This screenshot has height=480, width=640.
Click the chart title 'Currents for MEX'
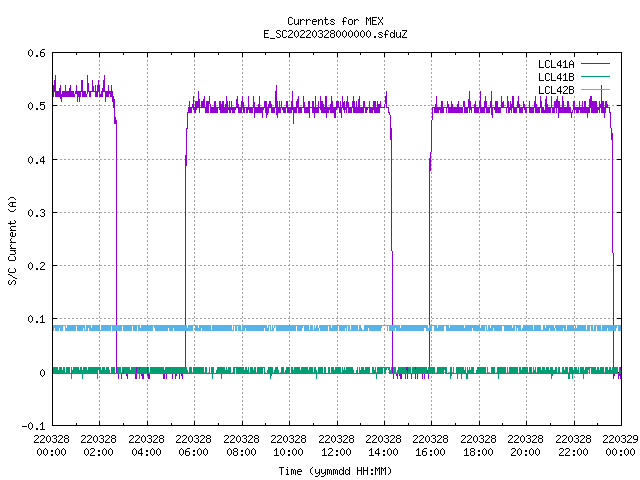coord(335,21)
